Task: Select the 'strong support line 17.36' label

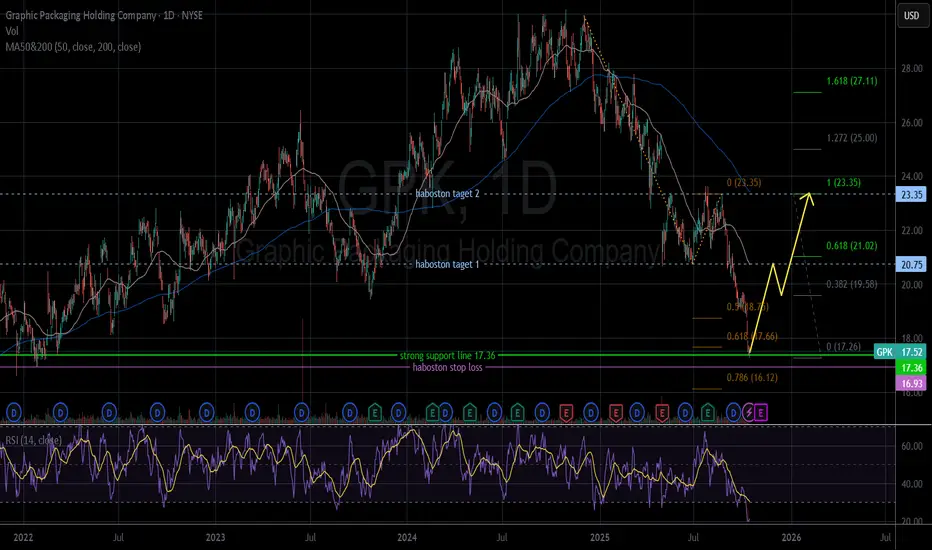Action: tap(453, 355)
